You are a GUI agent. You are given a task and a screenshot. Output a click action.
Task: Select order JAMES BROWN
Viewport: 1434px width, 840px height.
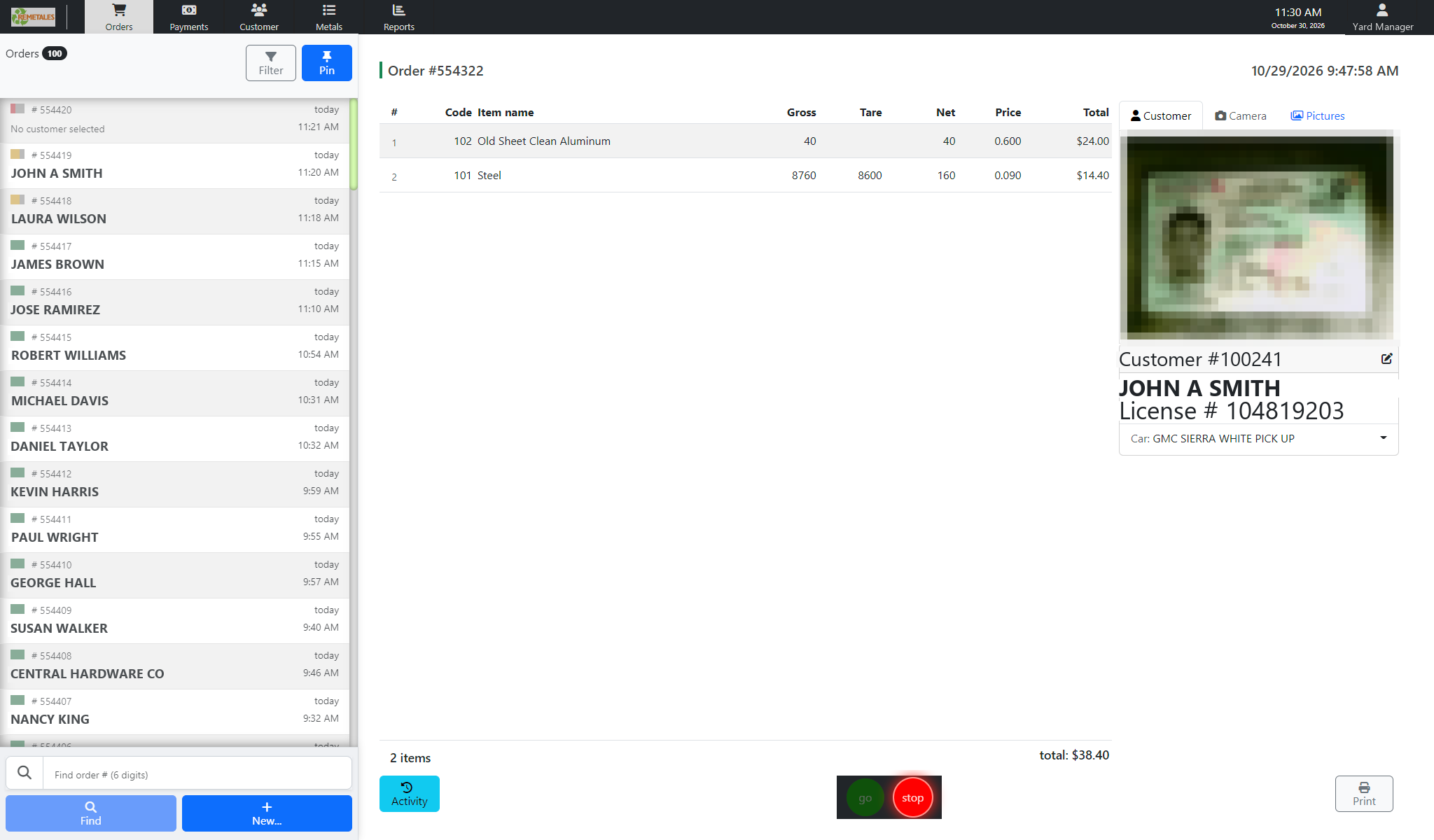point(174,257)
